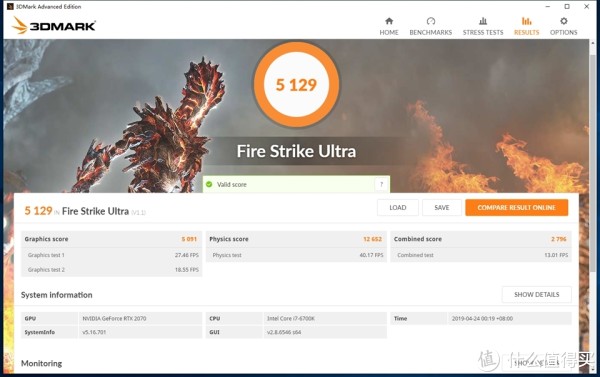Show details of System information
Viewport: 600px width, 377px height.
536,294
